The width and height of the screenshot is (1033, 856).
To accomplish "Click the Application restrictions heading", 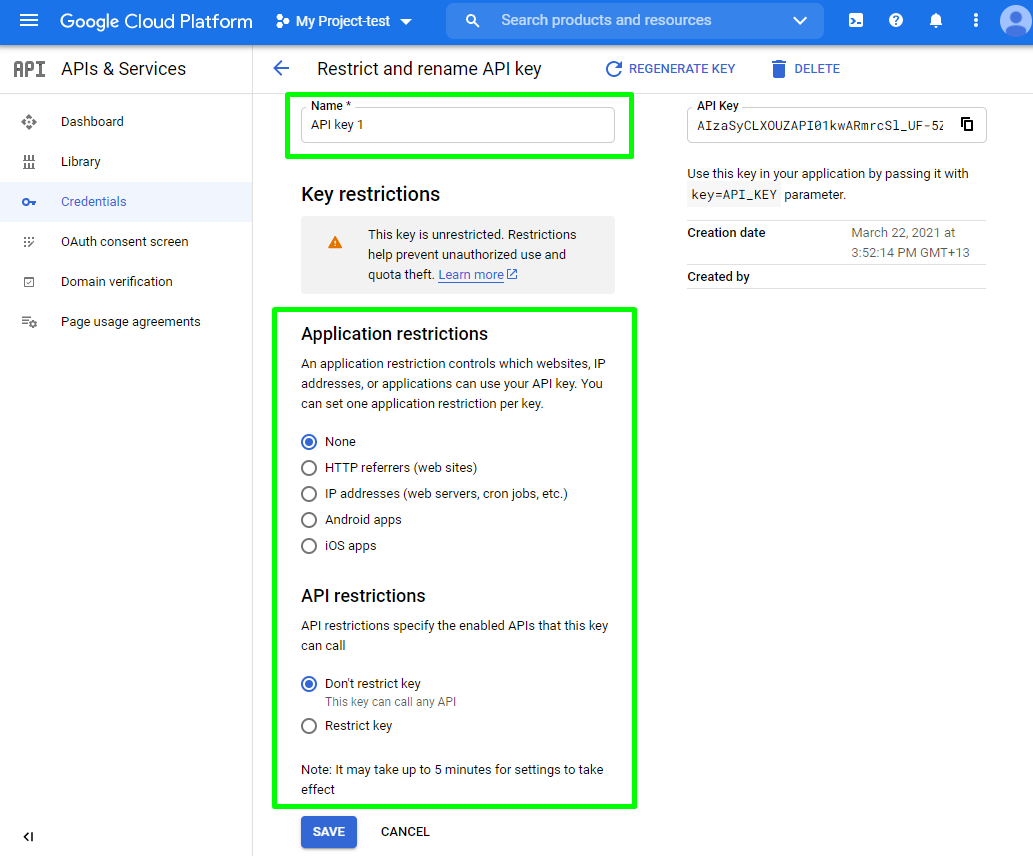I will [394, 333].
